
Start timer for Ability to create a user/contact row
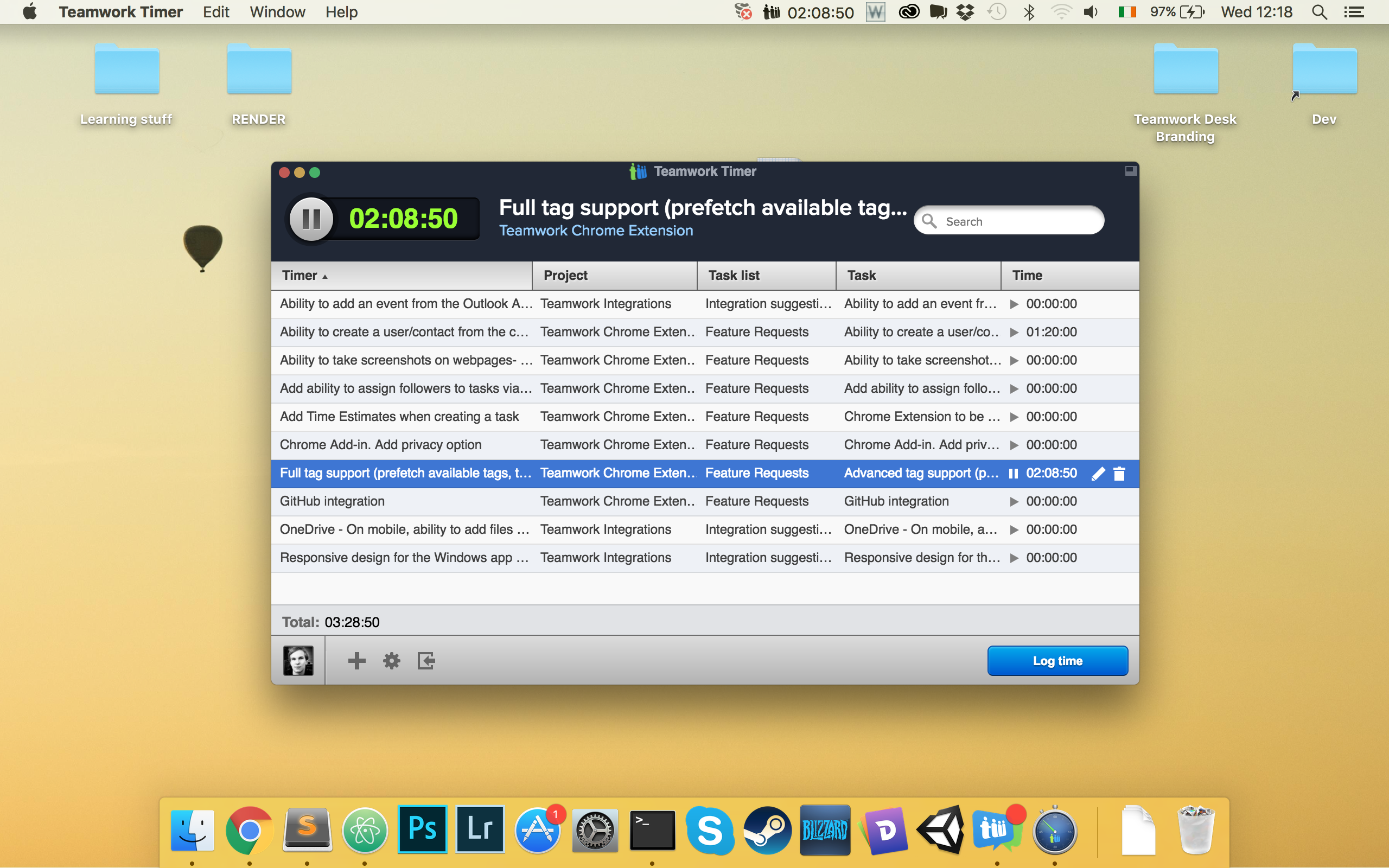(x=1014, y=333)
